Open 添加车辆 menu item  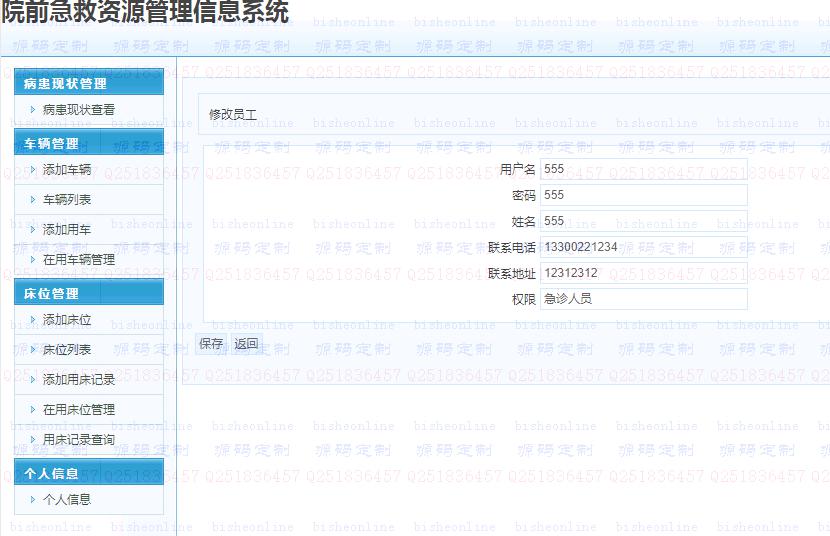point(67,170)
